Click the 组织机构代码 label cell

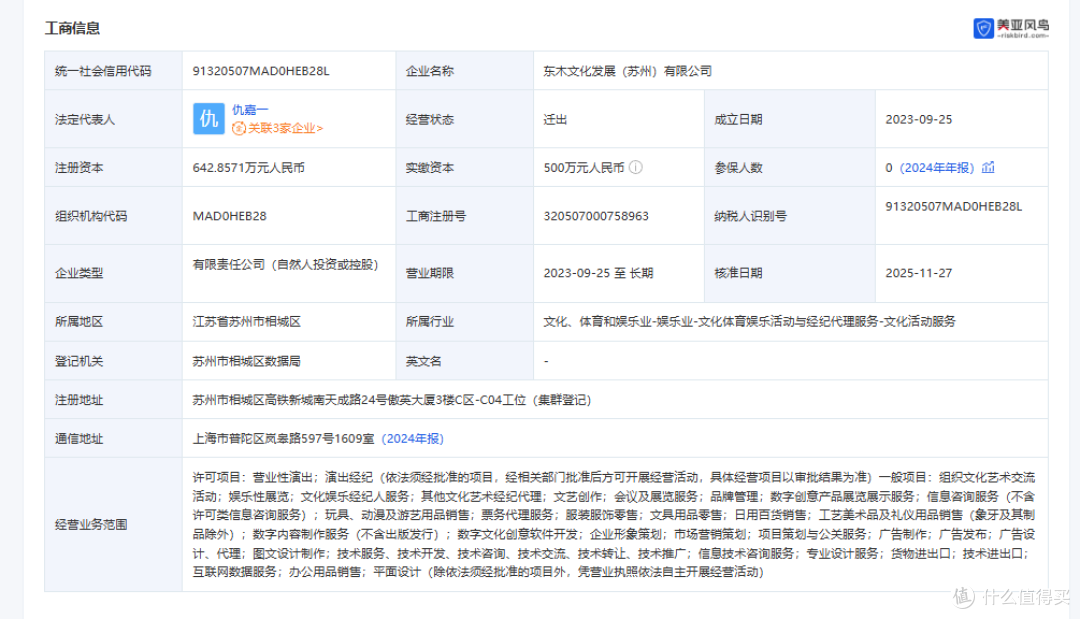tap(114, 216)
